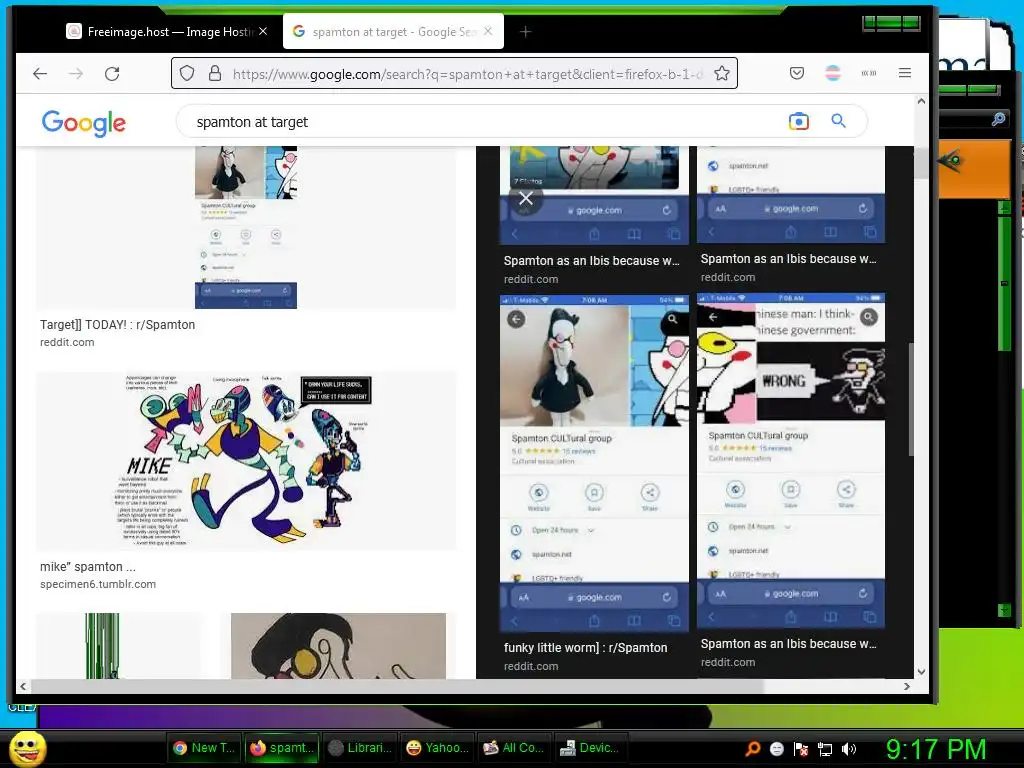Image resolution: width=1024 pixels, height=768 pixels.
Task: Bookmark this page with the star icon
Action: (x=722, y=73)
